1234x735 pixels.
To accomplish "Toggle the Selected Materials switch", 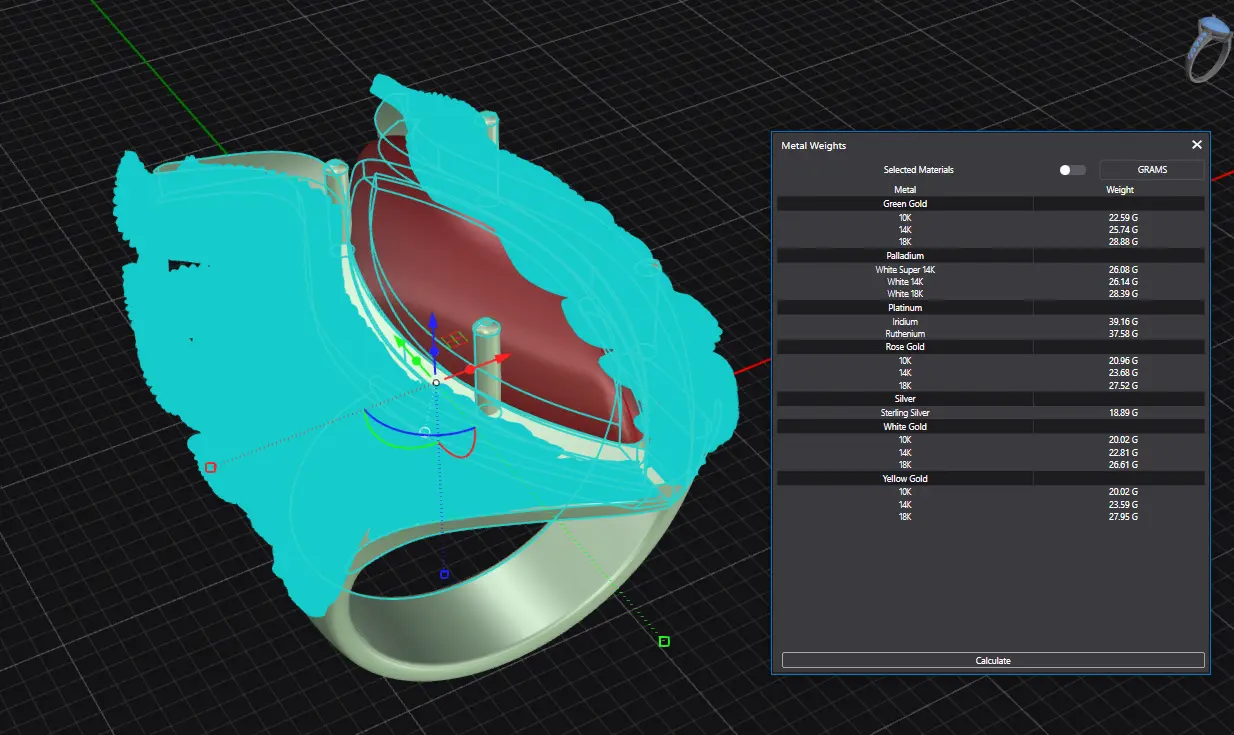I will point(1072,170).
